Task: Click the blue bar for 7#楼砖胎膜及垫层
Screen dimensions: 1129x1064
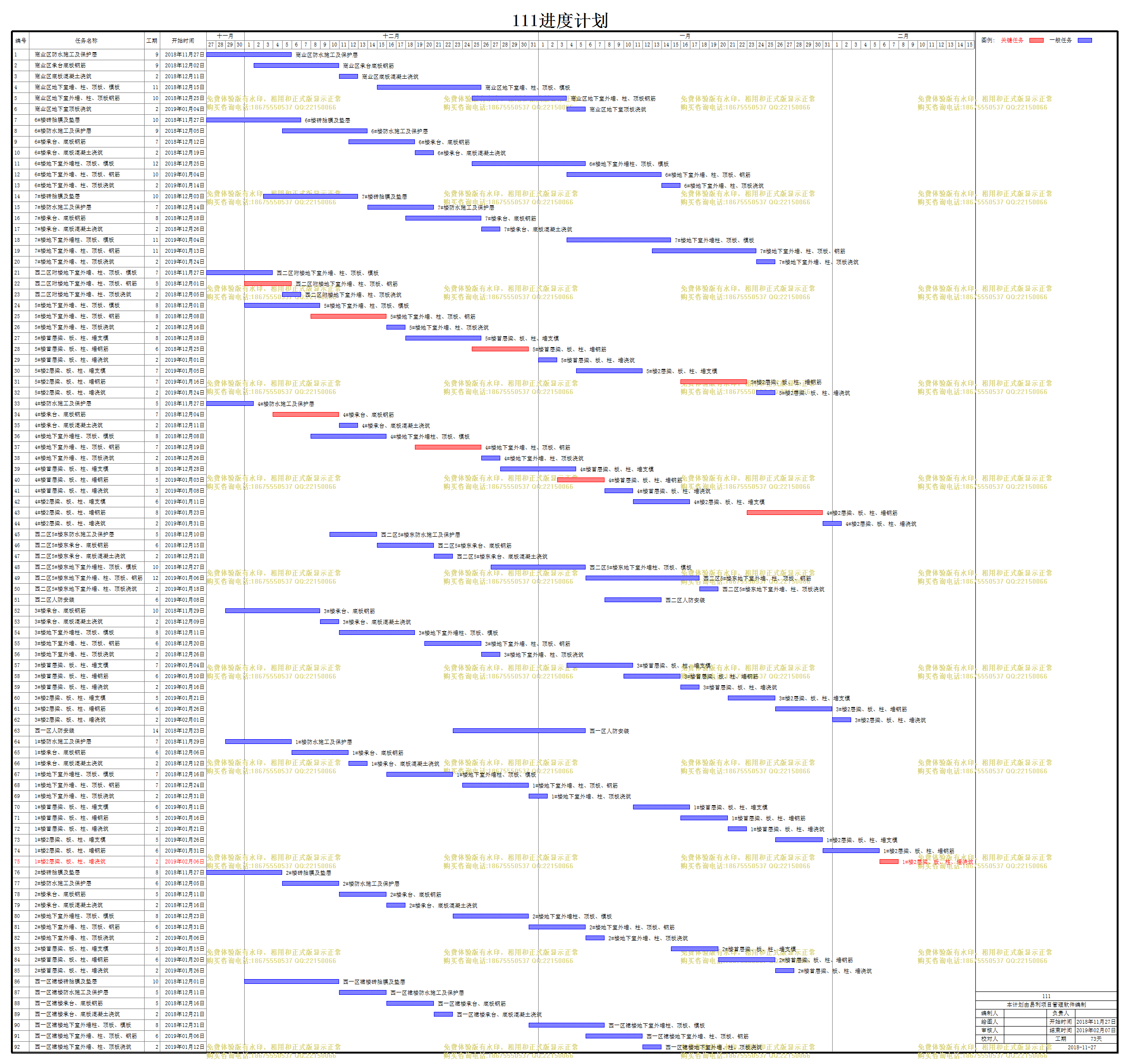Action: [310, 196]
